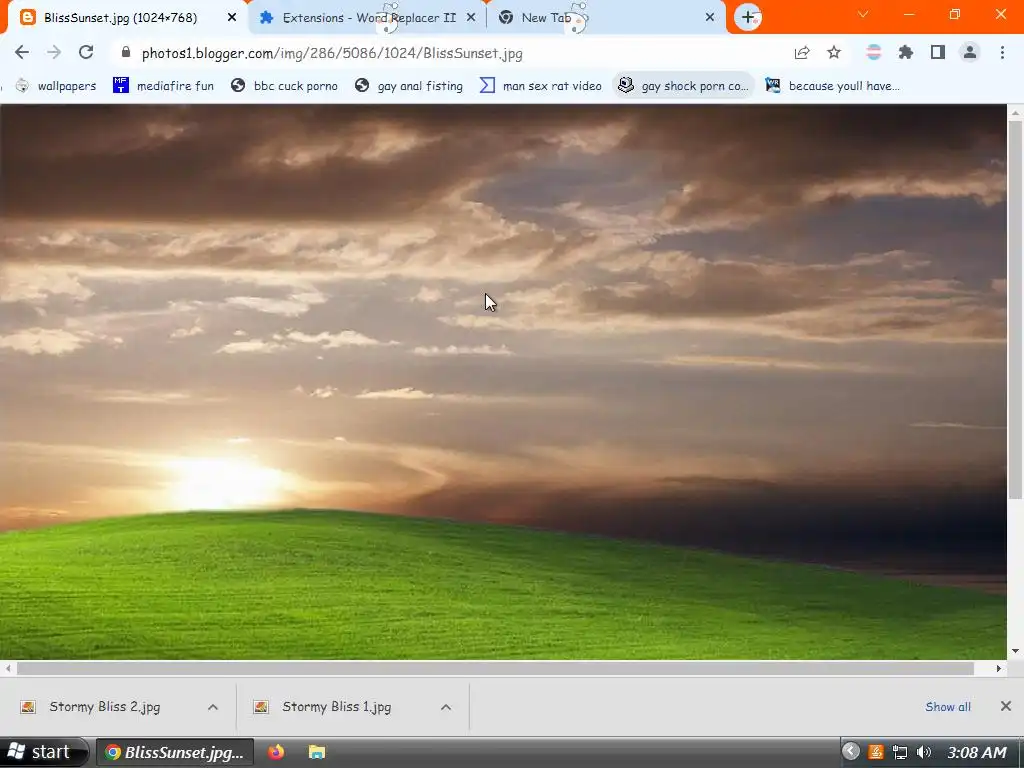Open downloaded Stormy Bliss 2.jpg
The image size is (1024, 768).
coord(104,707)
